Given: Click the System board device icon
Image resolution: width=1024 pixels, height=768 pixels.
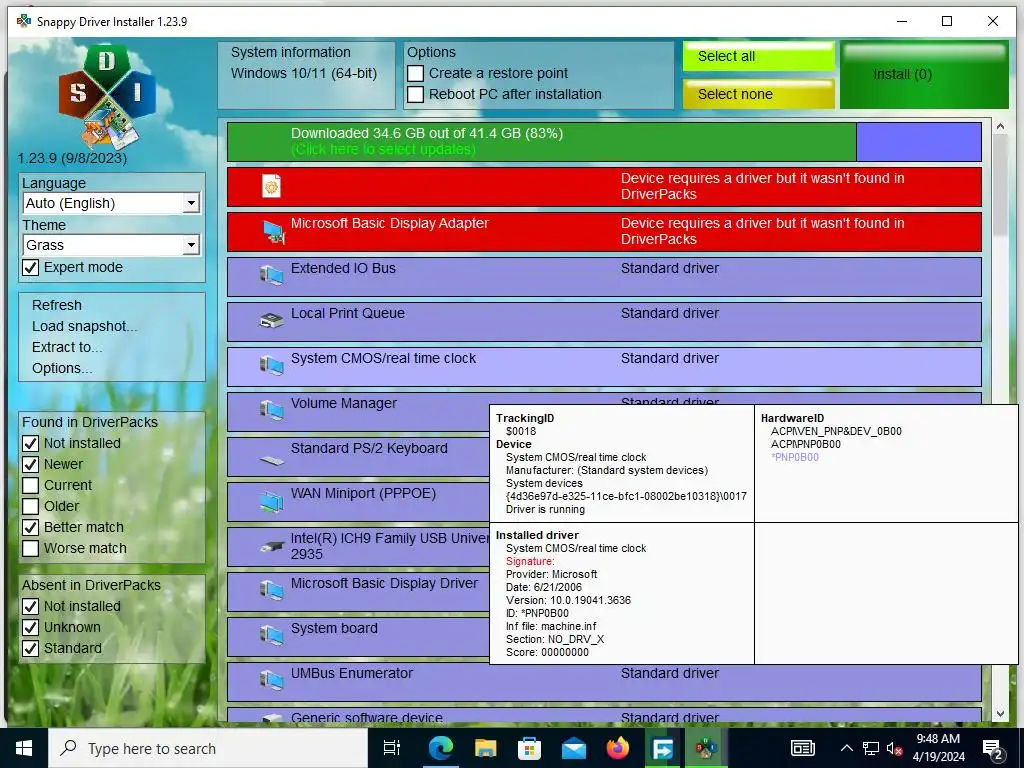Looking at the screenshot, I should (x=271, y=636).
